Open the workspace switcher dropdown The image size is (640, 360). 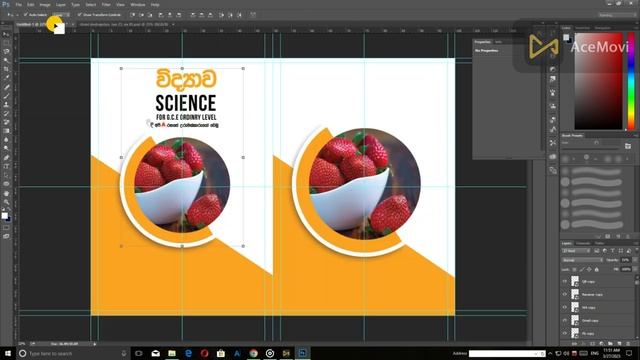click(x=617, y=15)
